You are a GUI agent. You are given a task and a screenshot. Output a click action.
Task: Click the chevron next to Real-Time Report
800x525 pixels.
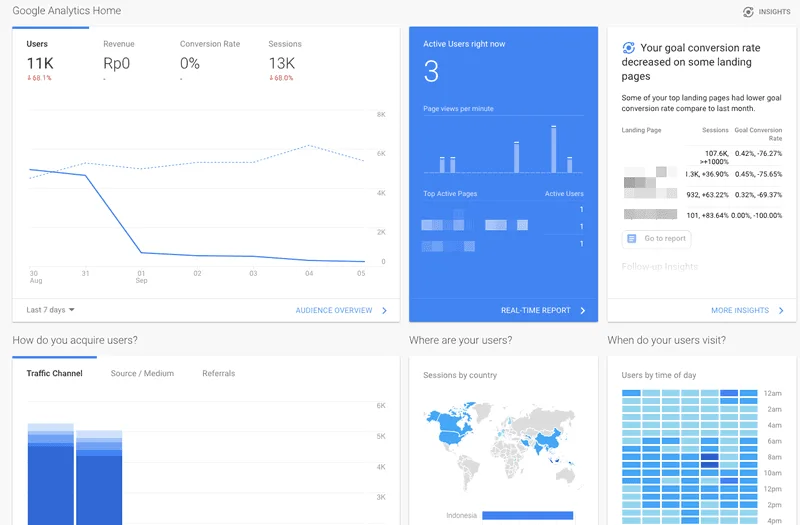click(583, 310)
